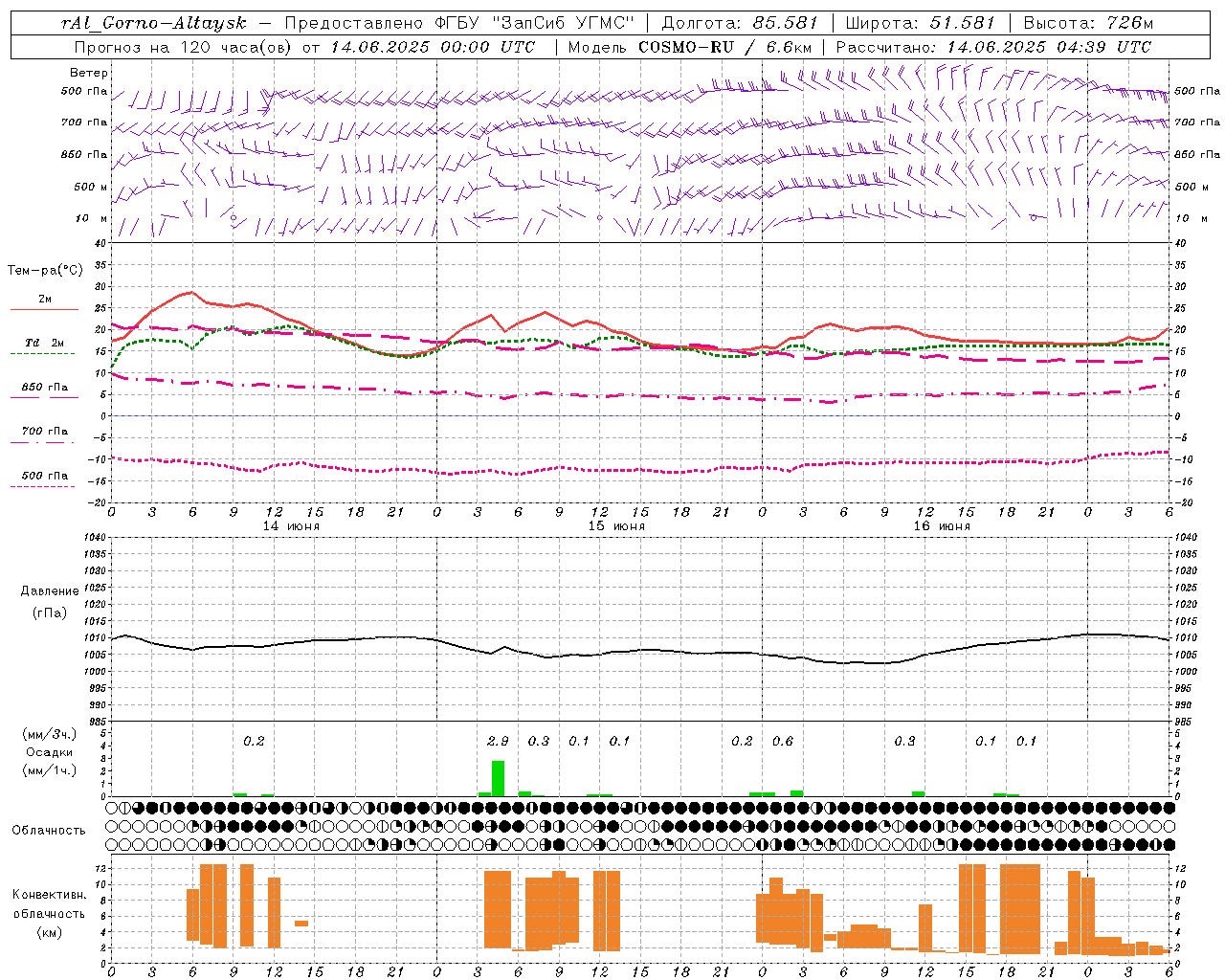
Task: Click the Ветер wind panel label
Action: pyautogui.click(x=89, y=73)
